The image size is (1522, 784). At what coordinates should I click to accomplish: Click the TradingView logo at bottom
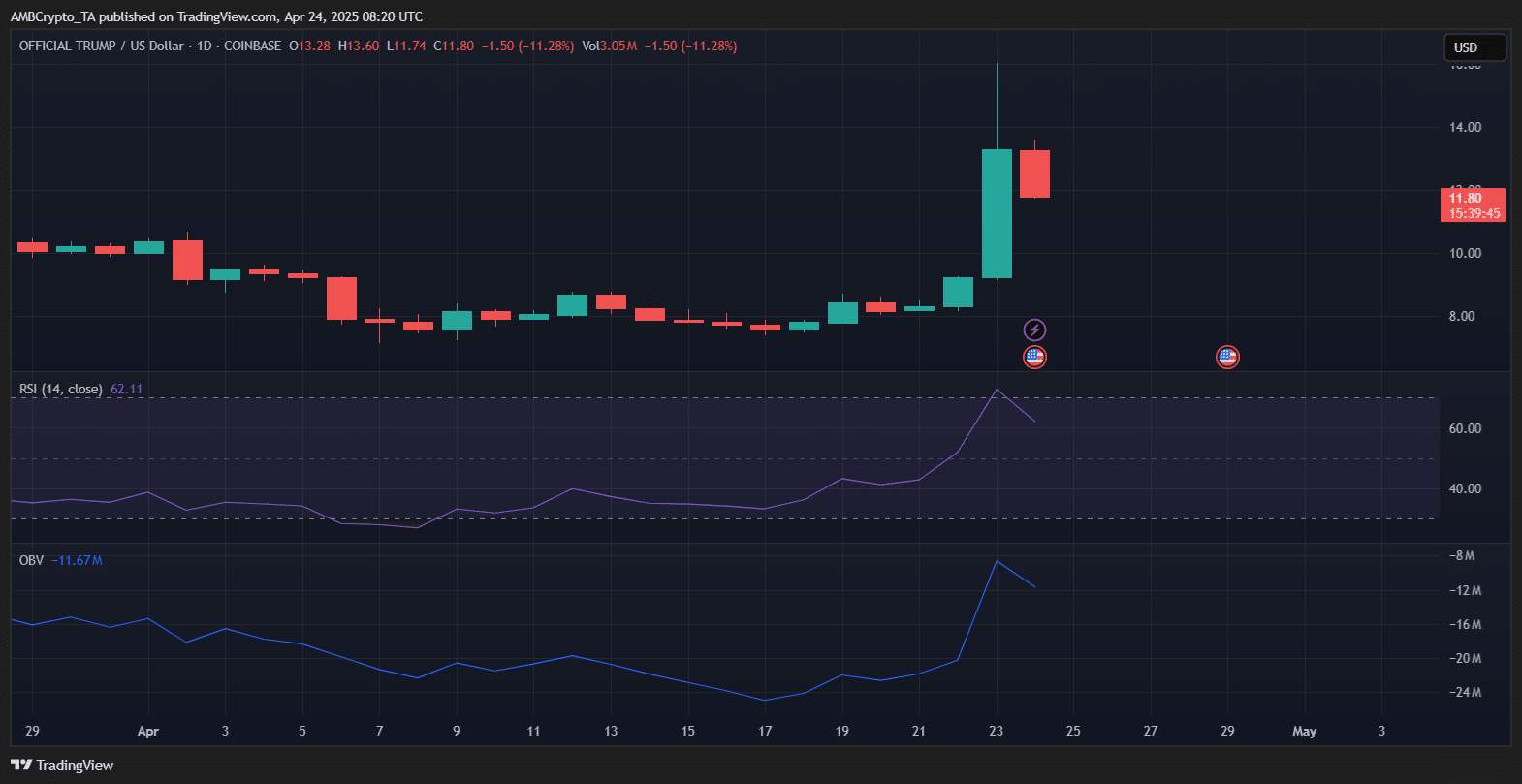(62, 766)
